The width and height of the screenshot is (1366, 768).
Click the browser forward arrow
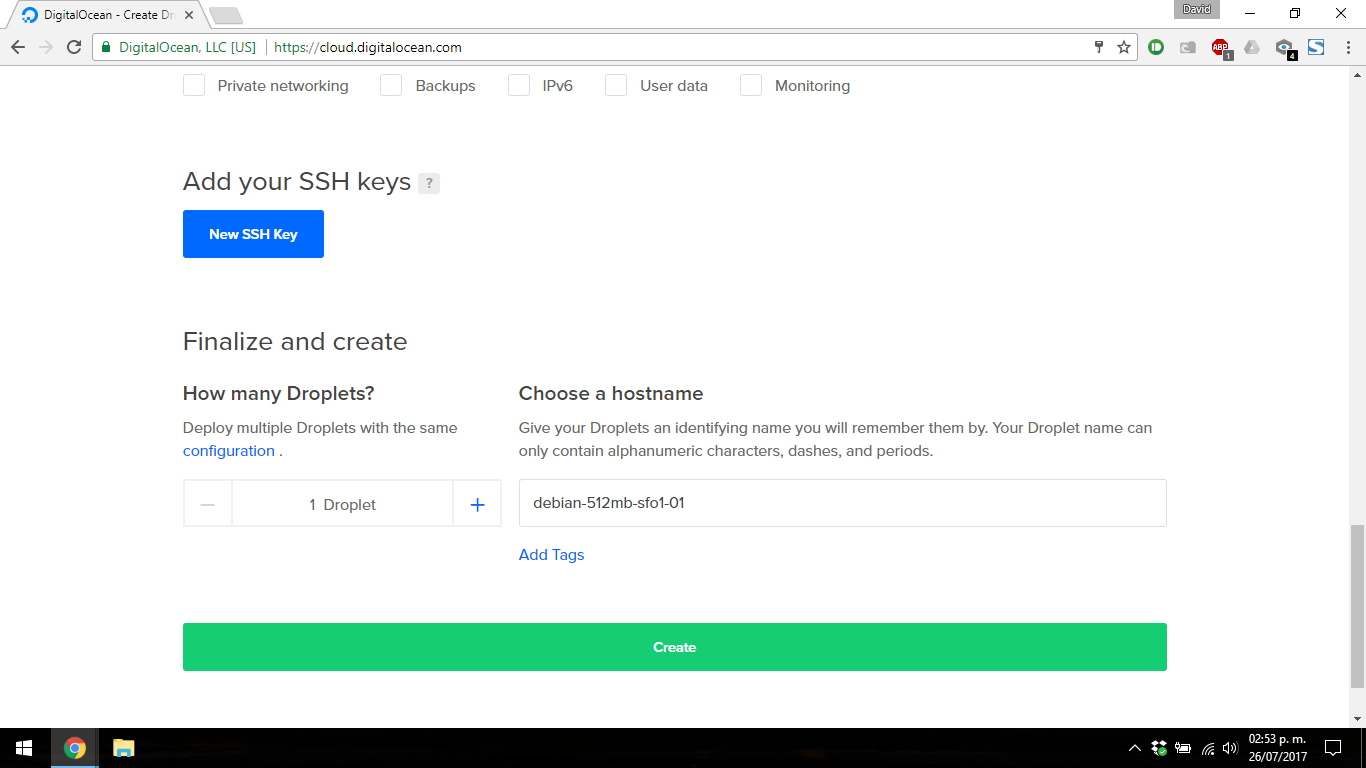click(x=46, y=47)
